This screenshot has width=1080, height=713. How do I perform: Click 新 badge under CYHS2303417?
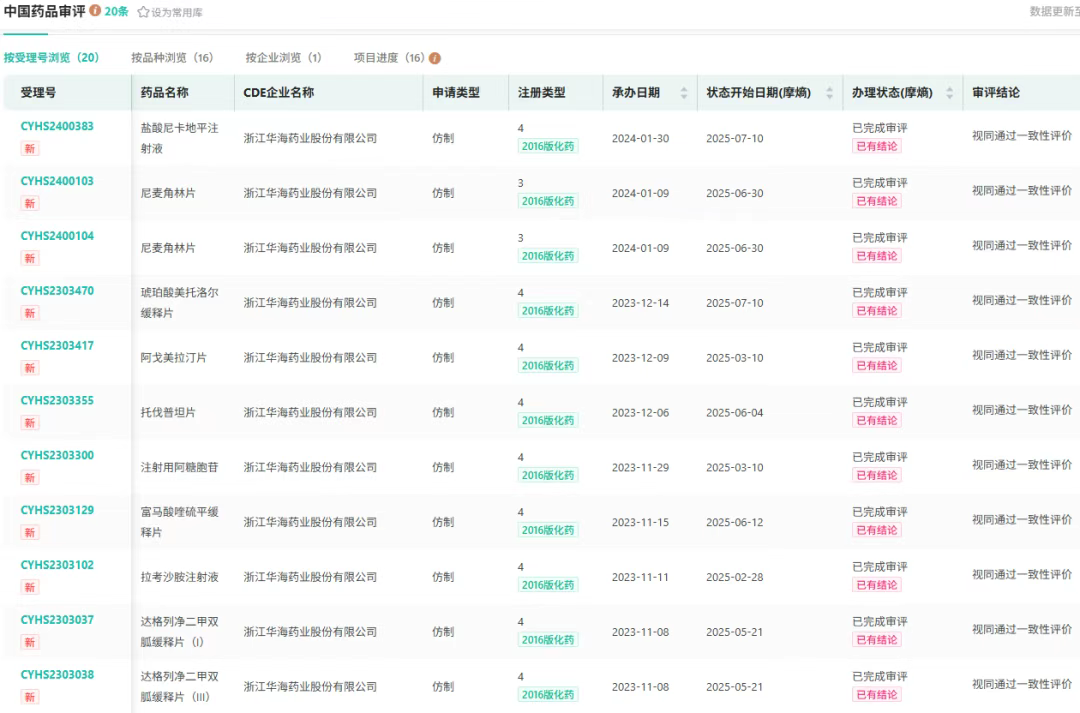tap(30, 368)
